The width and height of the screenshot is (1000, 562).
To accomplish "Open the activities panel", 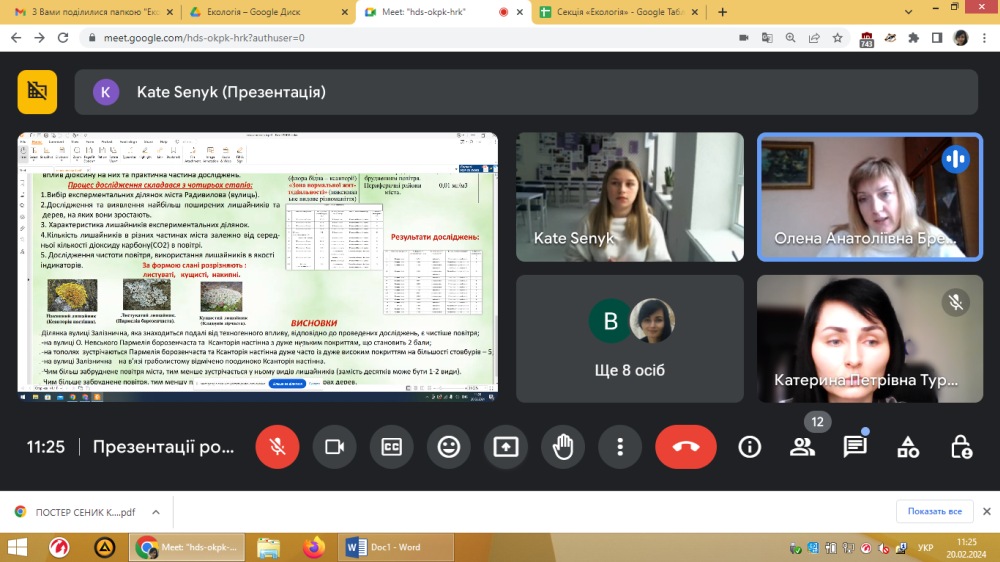I will (908, 447).
